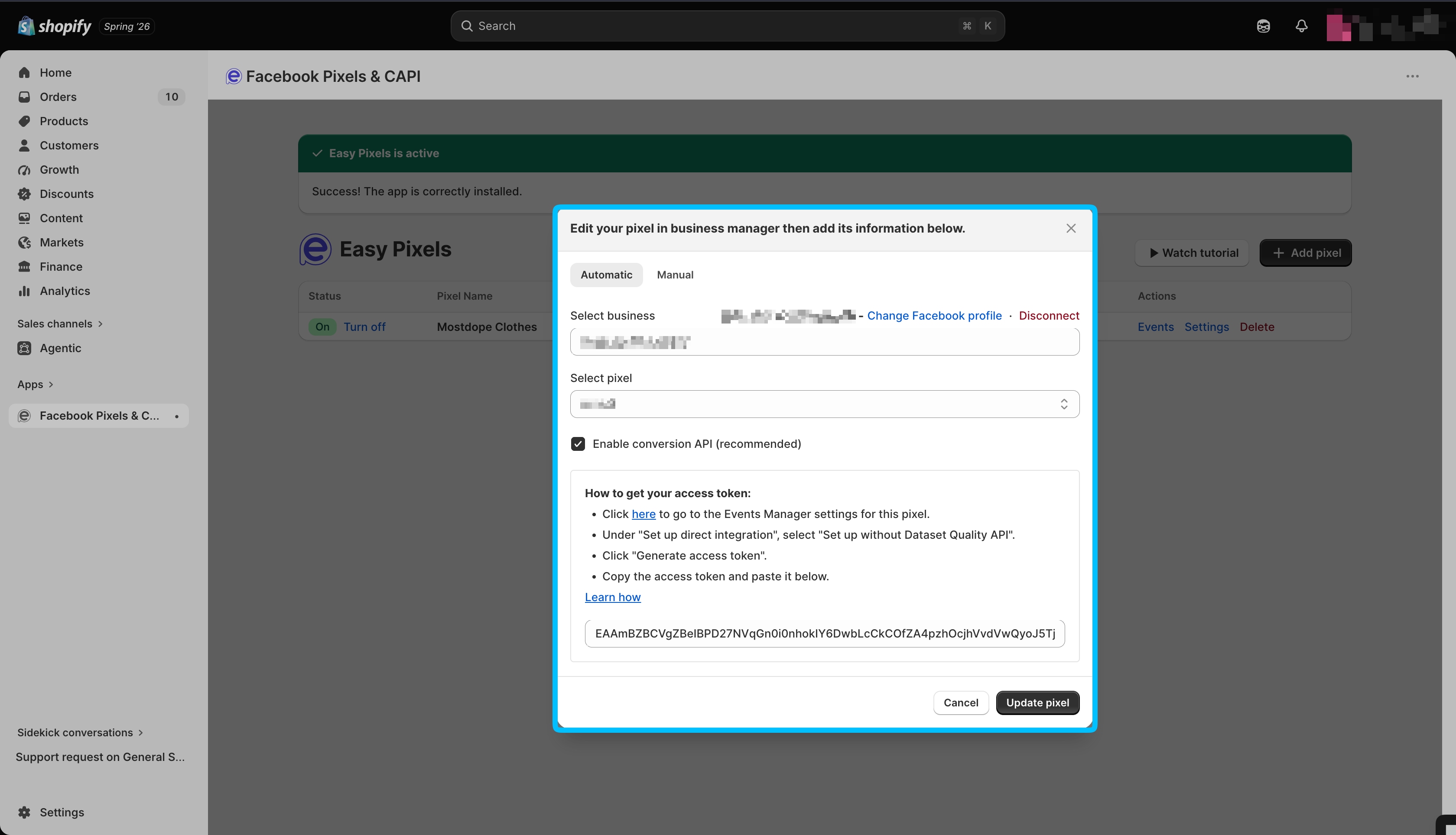Click Change Facebook profile link
The width and height of the screenshot is (1456, 835).
click(934, 316)
